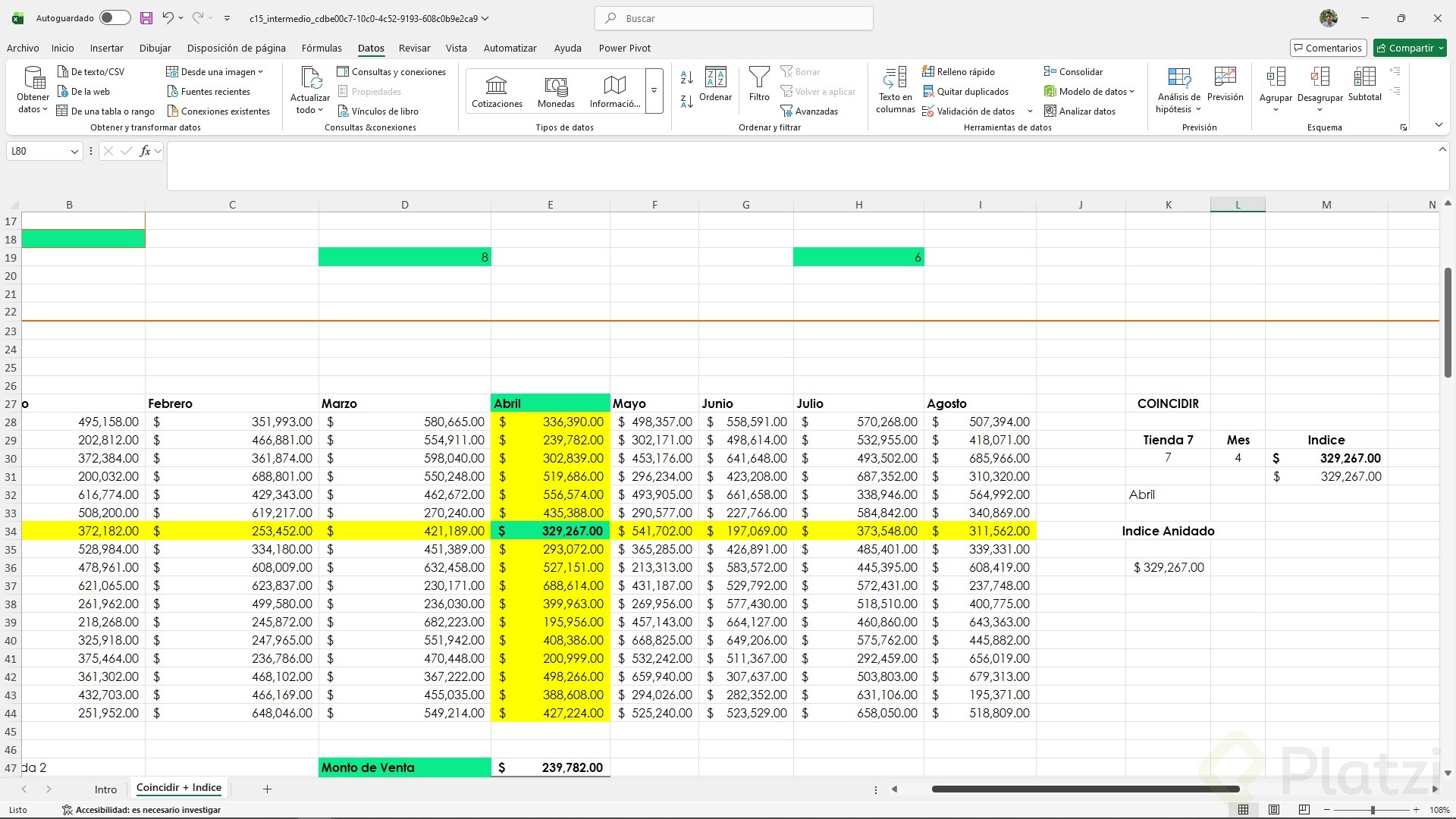
Task: Expand the Tipos de datos gallery
Action: pos(654,92)
